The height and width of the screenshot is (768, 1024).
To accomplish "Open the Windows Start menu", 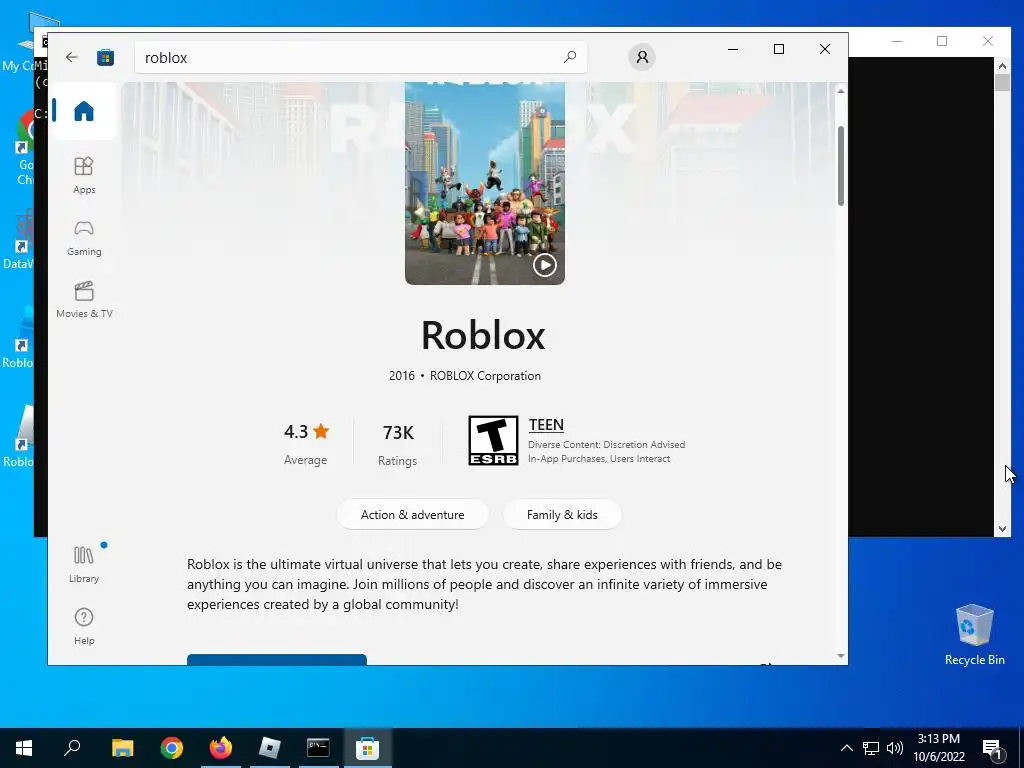I will pos(24,748).
